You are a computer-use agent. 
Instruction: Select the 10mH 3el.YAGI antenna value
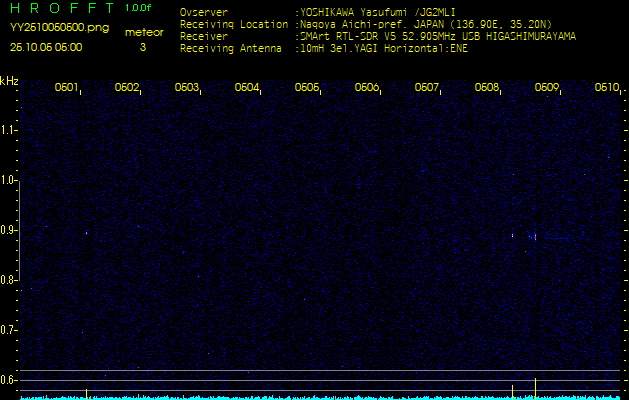point(383,49)
